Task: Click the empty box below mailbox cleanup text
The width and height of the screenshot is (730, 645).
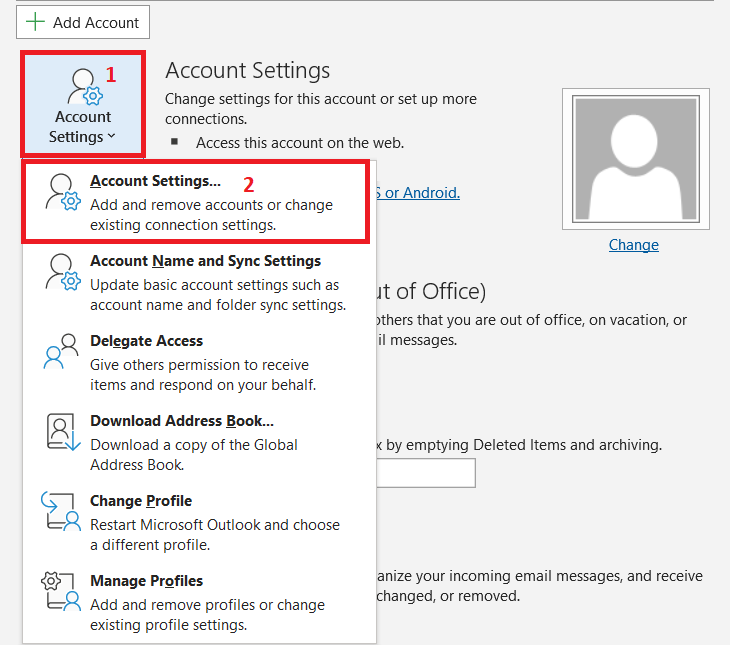Action: [425, 473]
